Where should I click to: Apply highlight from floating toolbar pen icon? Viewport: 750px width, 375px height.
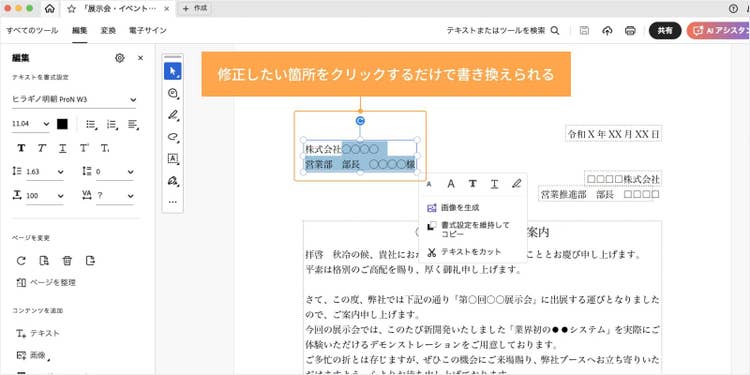516,183
